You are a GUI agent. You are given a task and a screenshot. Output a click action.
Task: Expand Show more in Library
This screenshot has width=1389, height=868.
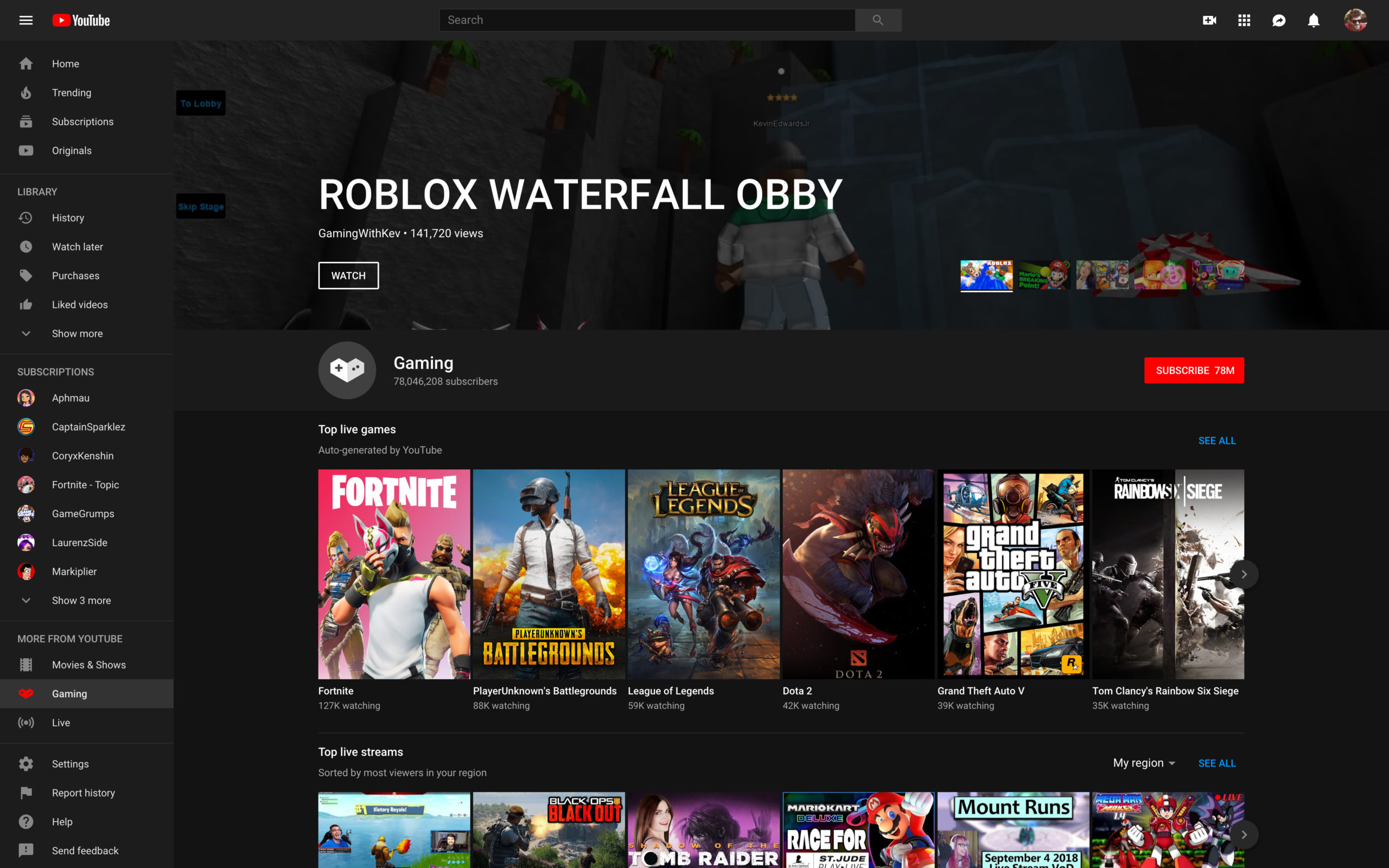point(77,334)
